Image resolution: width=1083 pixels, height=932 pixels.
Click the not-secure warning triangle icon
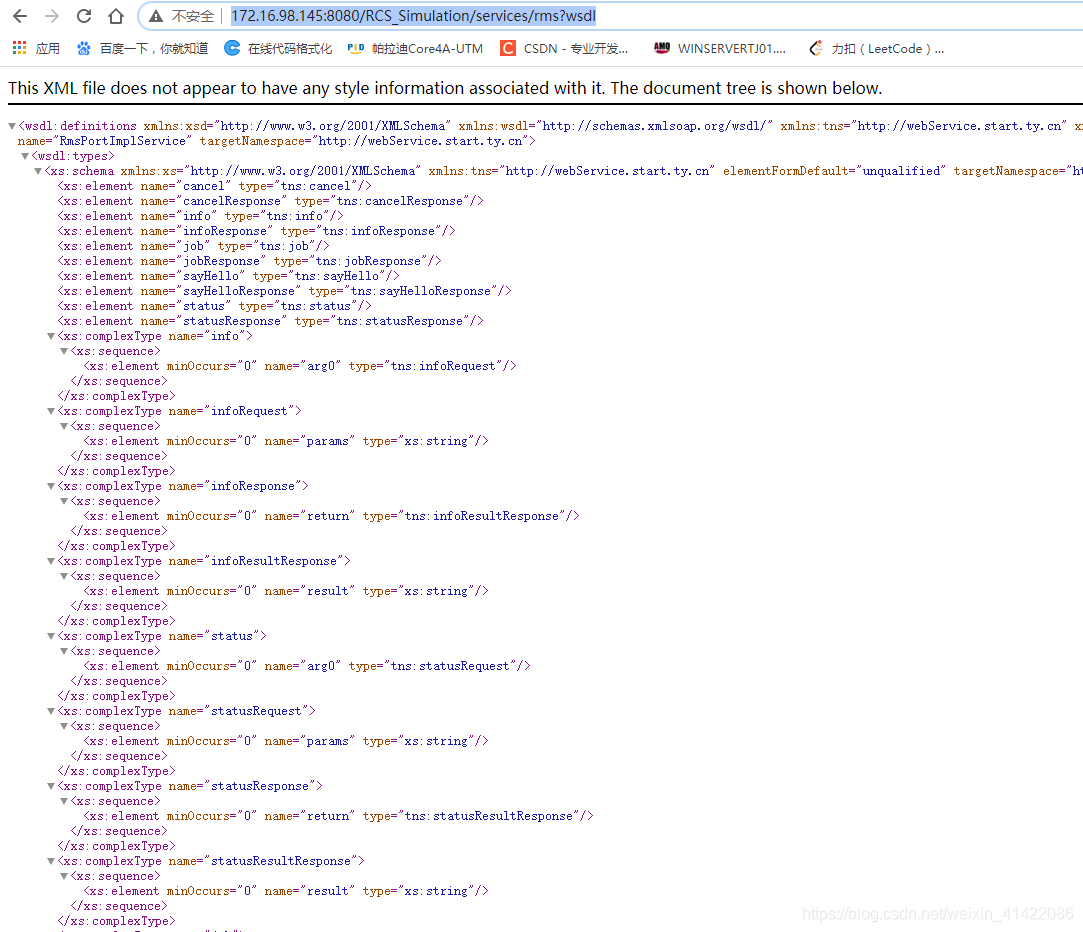156,16
